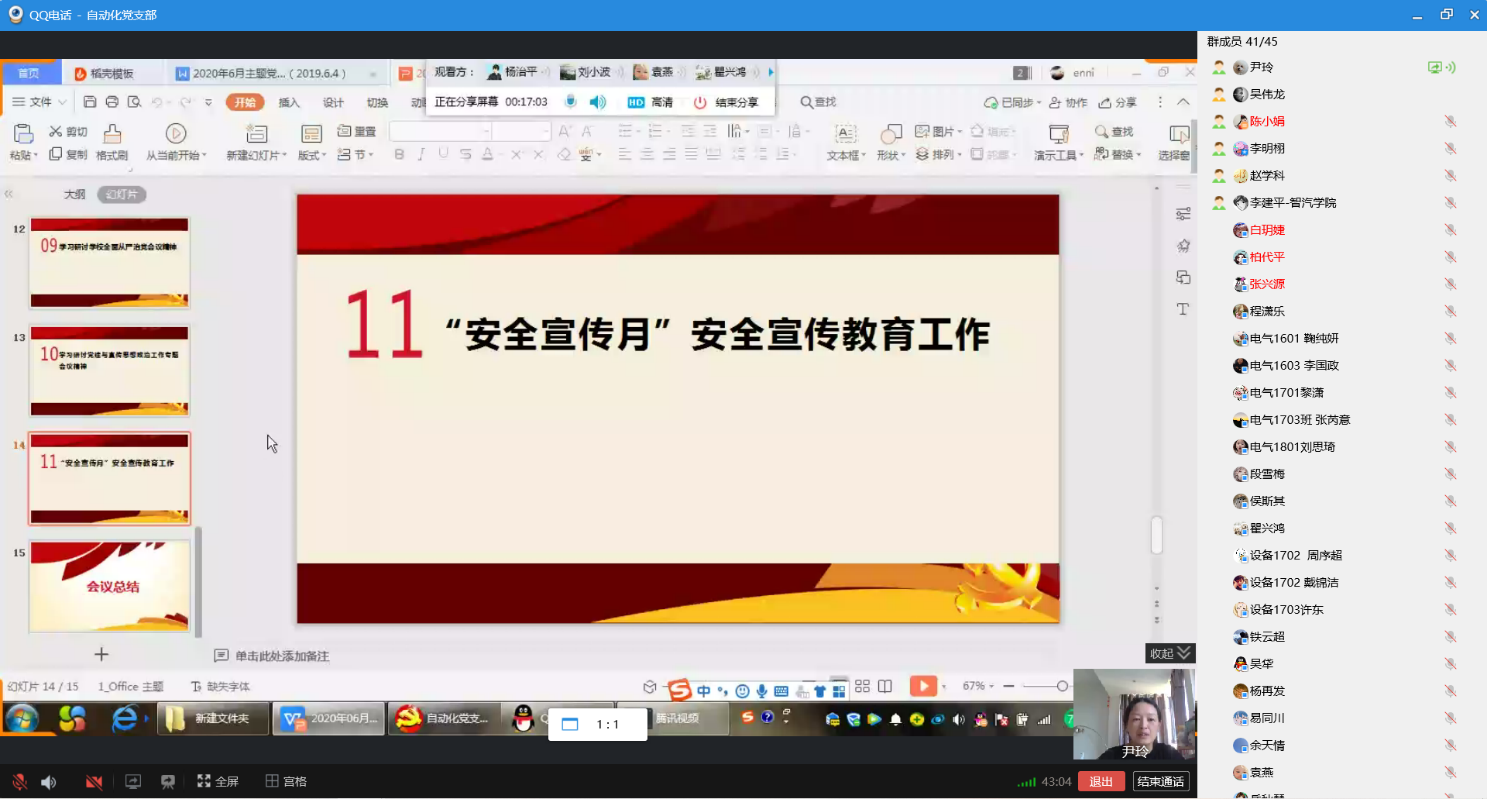
Task: Click the Text Box (文本框) icon
Action: click(x=845, y=134)
